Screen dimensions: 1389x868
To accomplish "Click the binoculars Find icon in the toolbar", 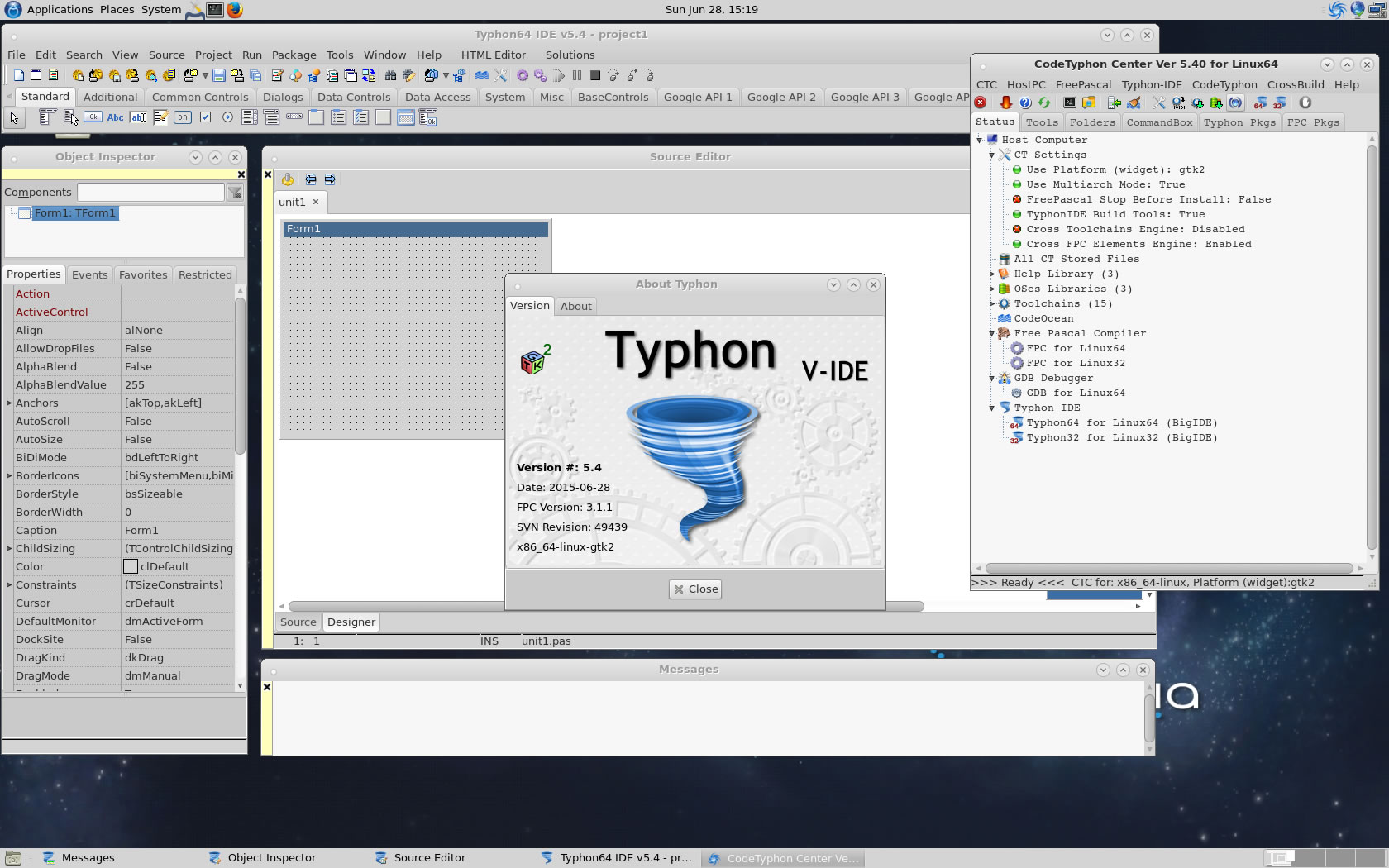I will pyautogui.click(x=390, y=75).
